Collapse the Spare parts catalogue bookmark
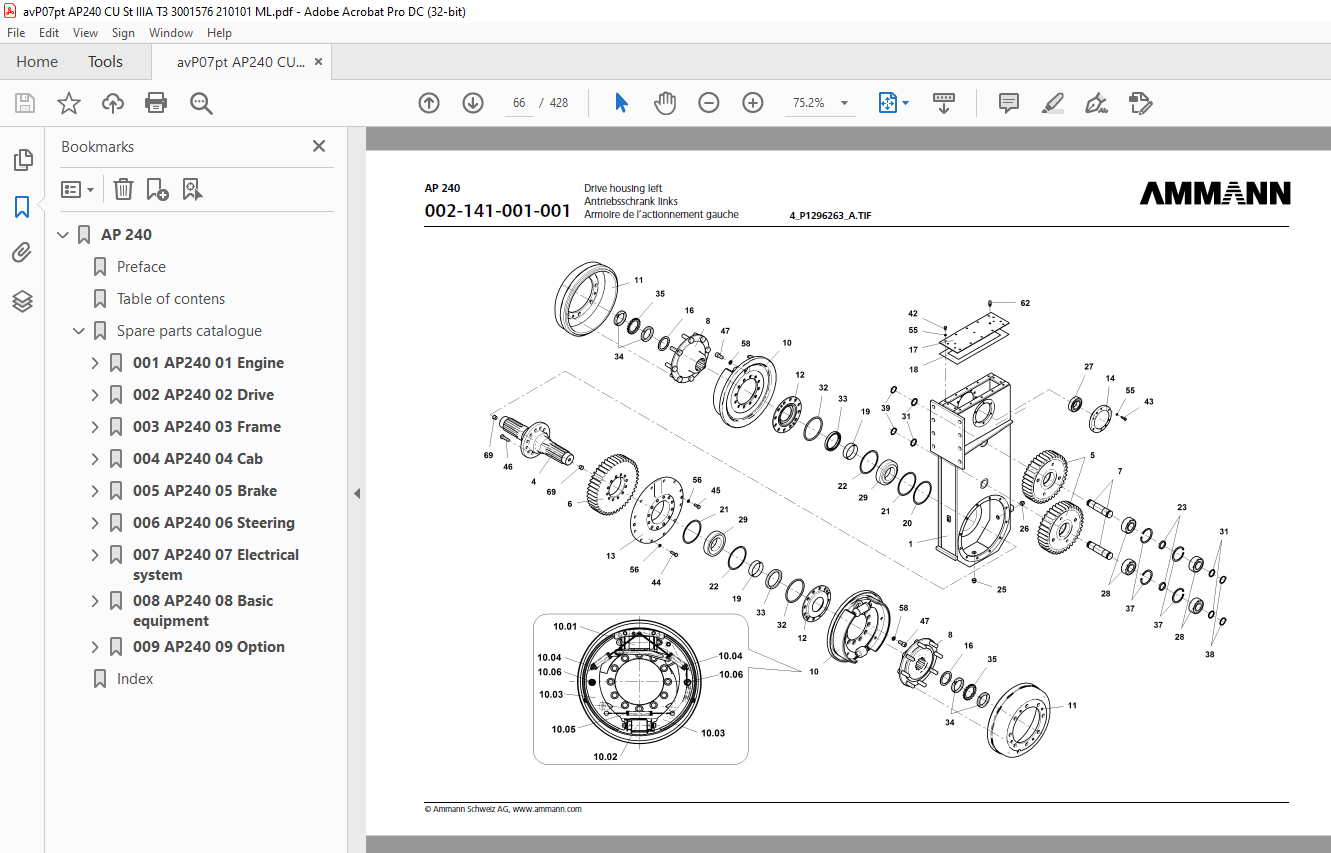 tap(79, 331)
